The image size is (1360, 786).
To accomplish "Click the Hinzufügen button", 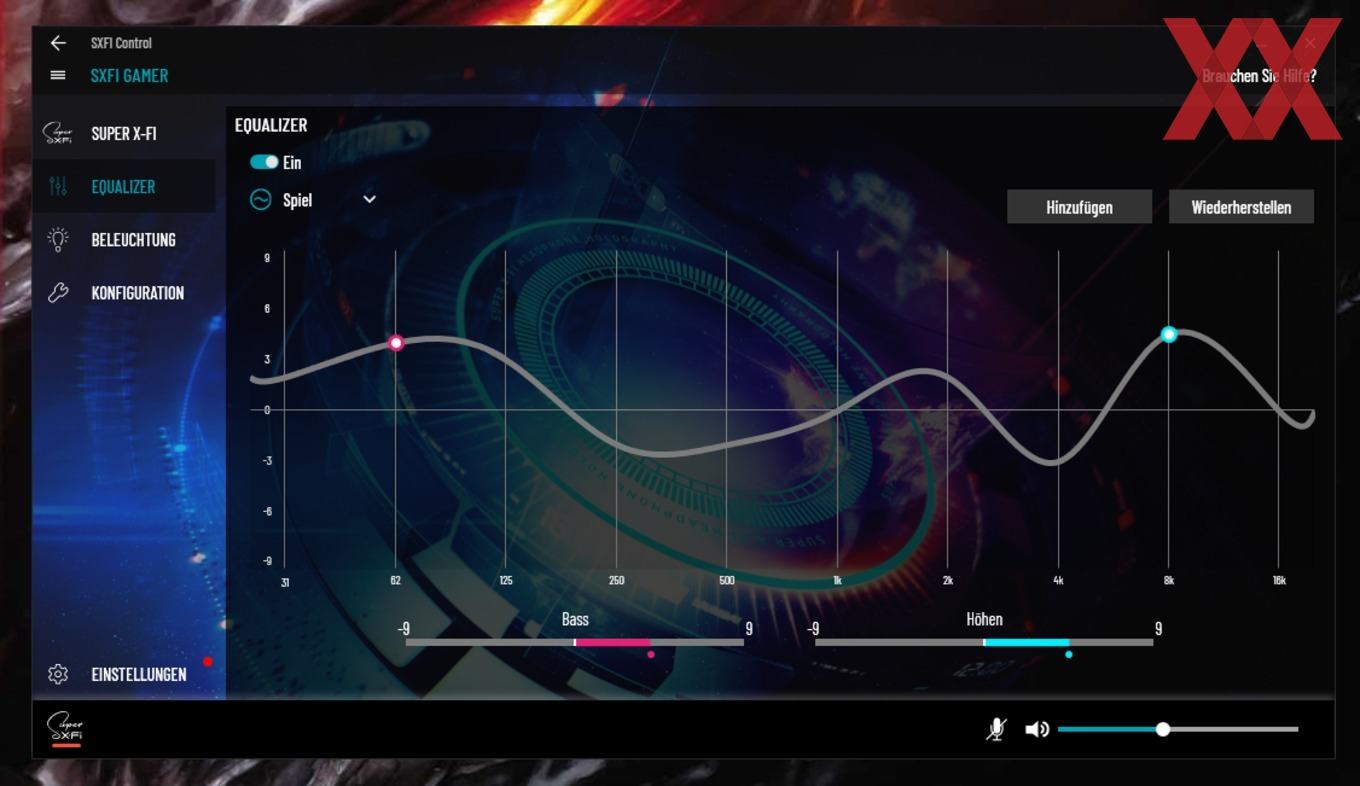I will pyautogui.click(x=1079, y=207).
